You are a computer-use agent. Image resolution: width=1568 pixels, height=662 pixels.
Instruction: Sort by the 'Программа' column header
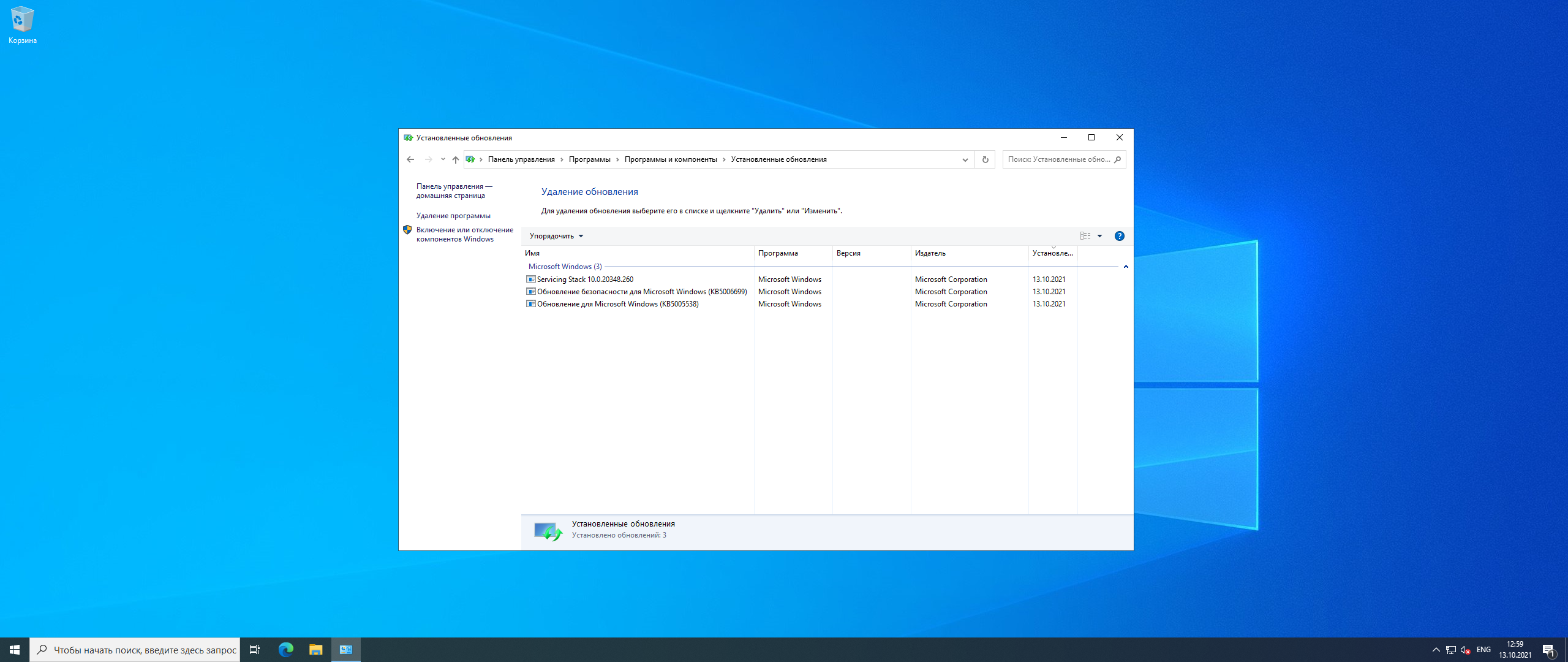tap(793, 253)
